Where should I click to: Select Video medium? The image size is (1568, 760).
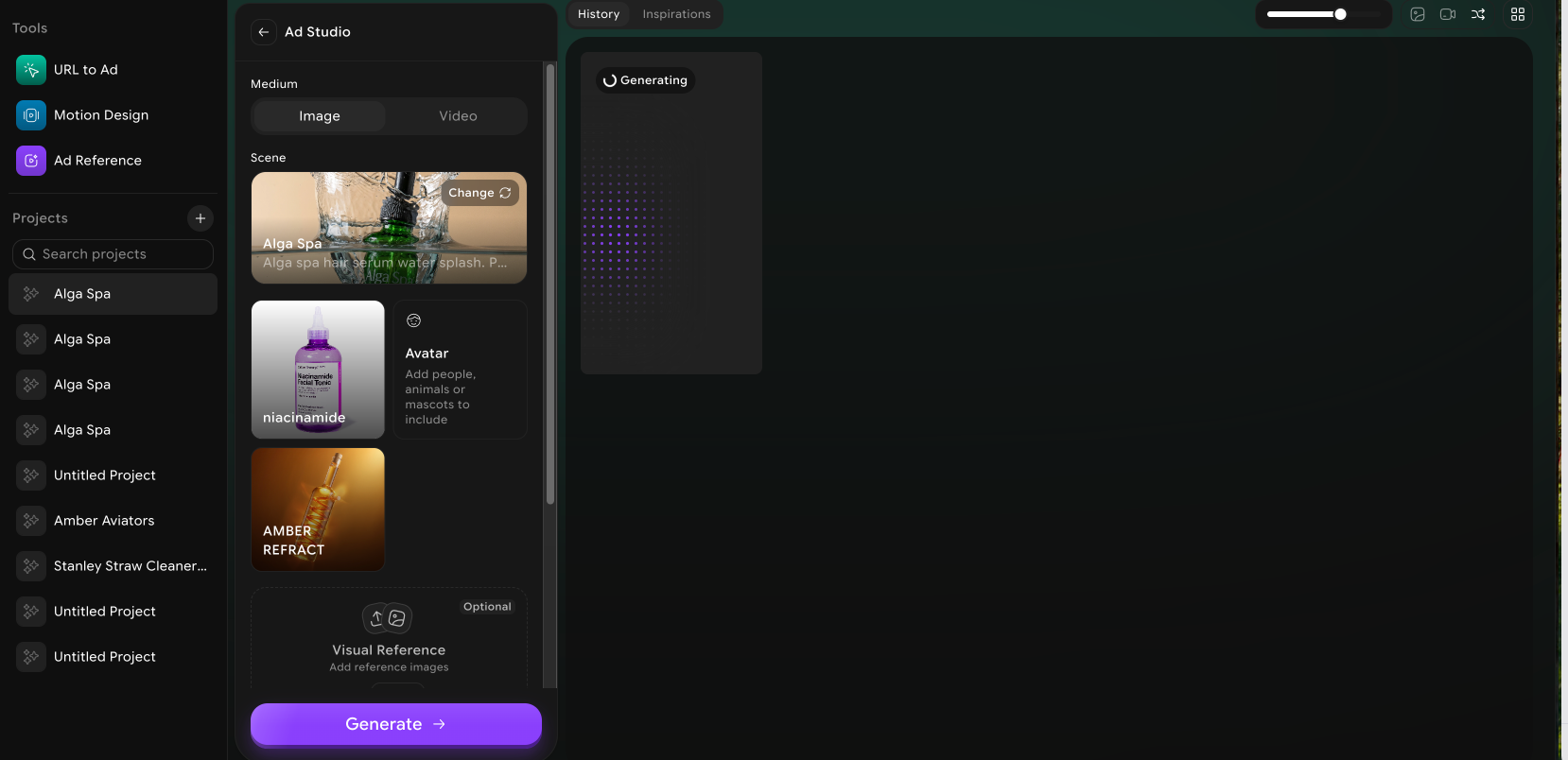pos(458,116)
